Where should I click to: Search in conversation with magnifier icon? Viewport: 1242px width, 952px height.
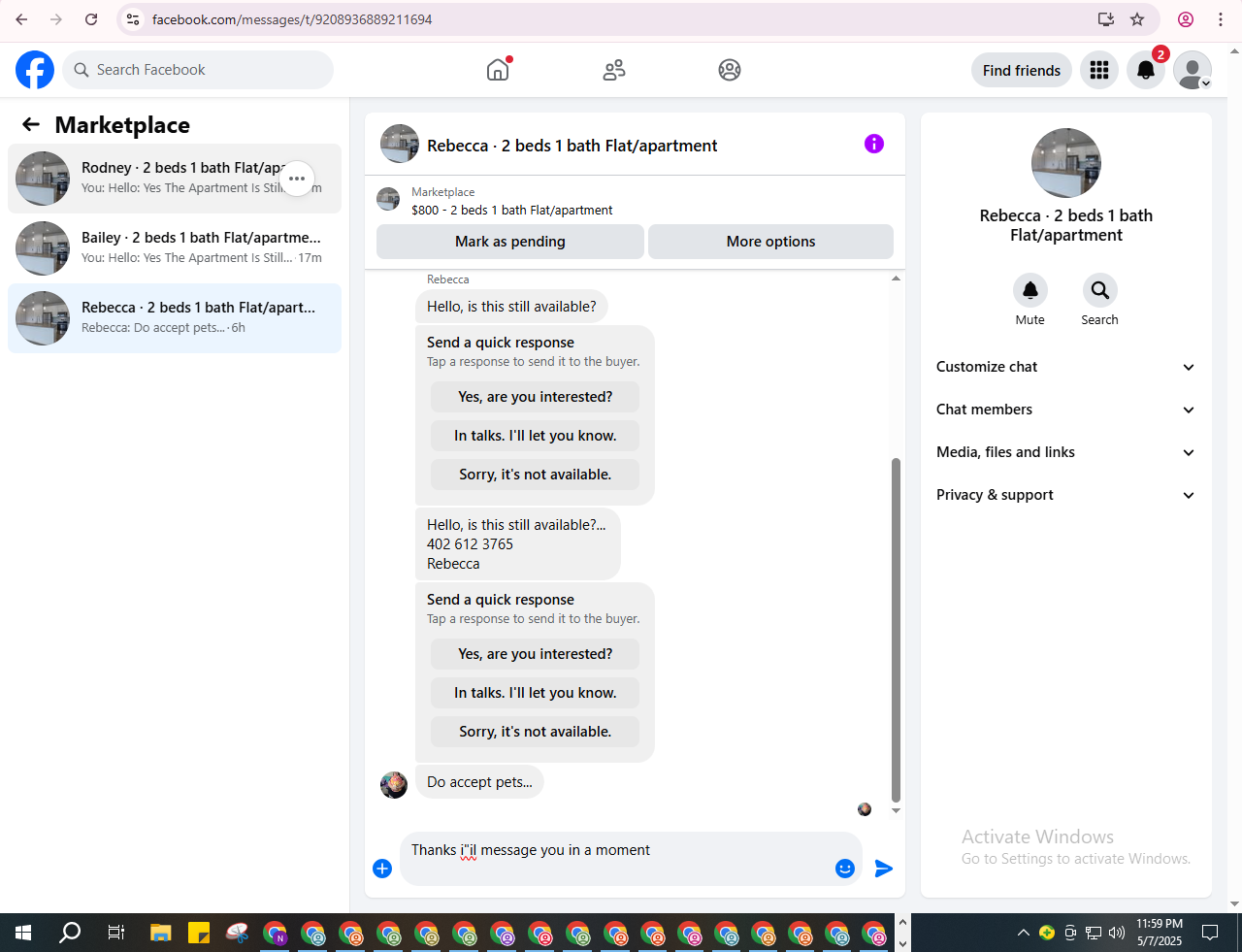point(1099,290)
